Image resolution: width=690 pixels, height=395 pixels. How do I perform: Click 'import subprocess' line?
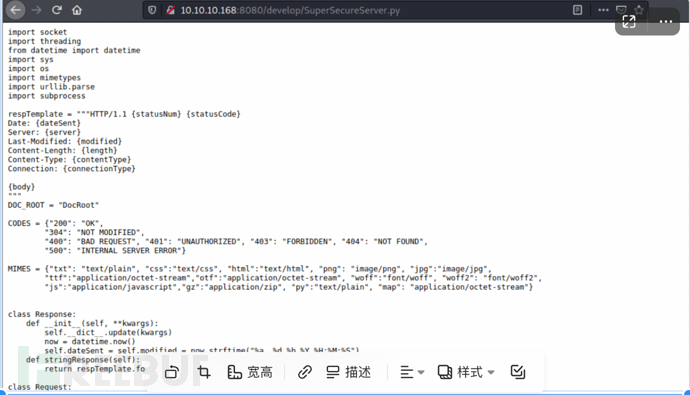click(x=47, y=96)
